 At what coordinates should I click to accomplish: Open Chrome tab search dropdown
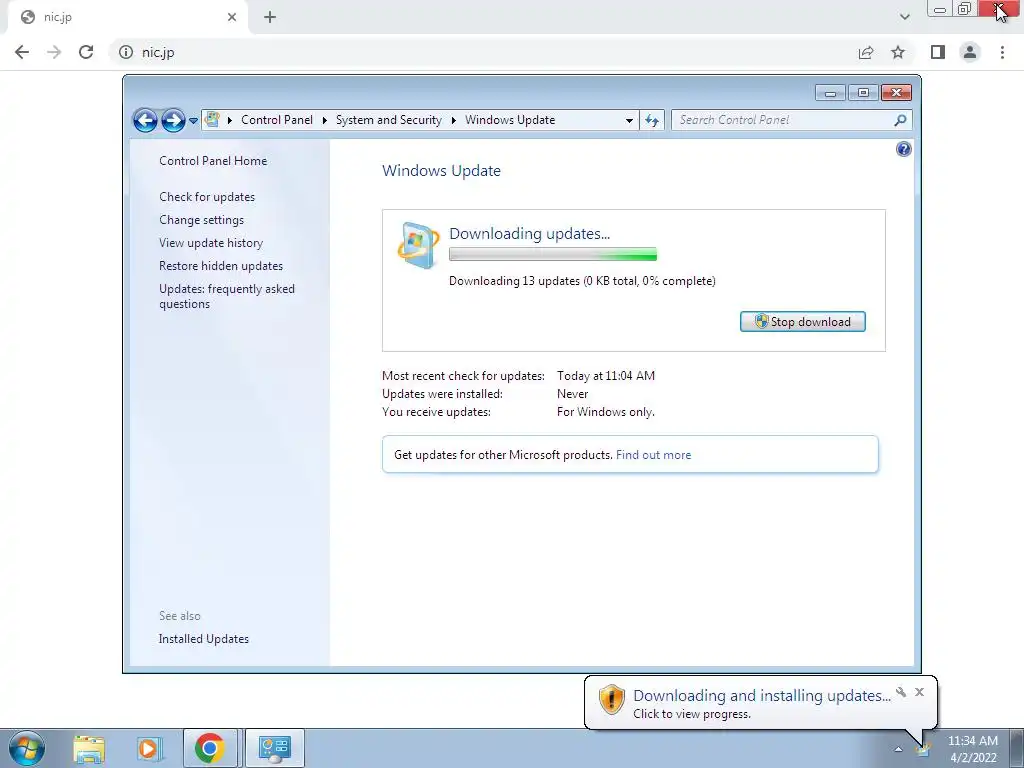pyautogui.click(x=904, y=17)
